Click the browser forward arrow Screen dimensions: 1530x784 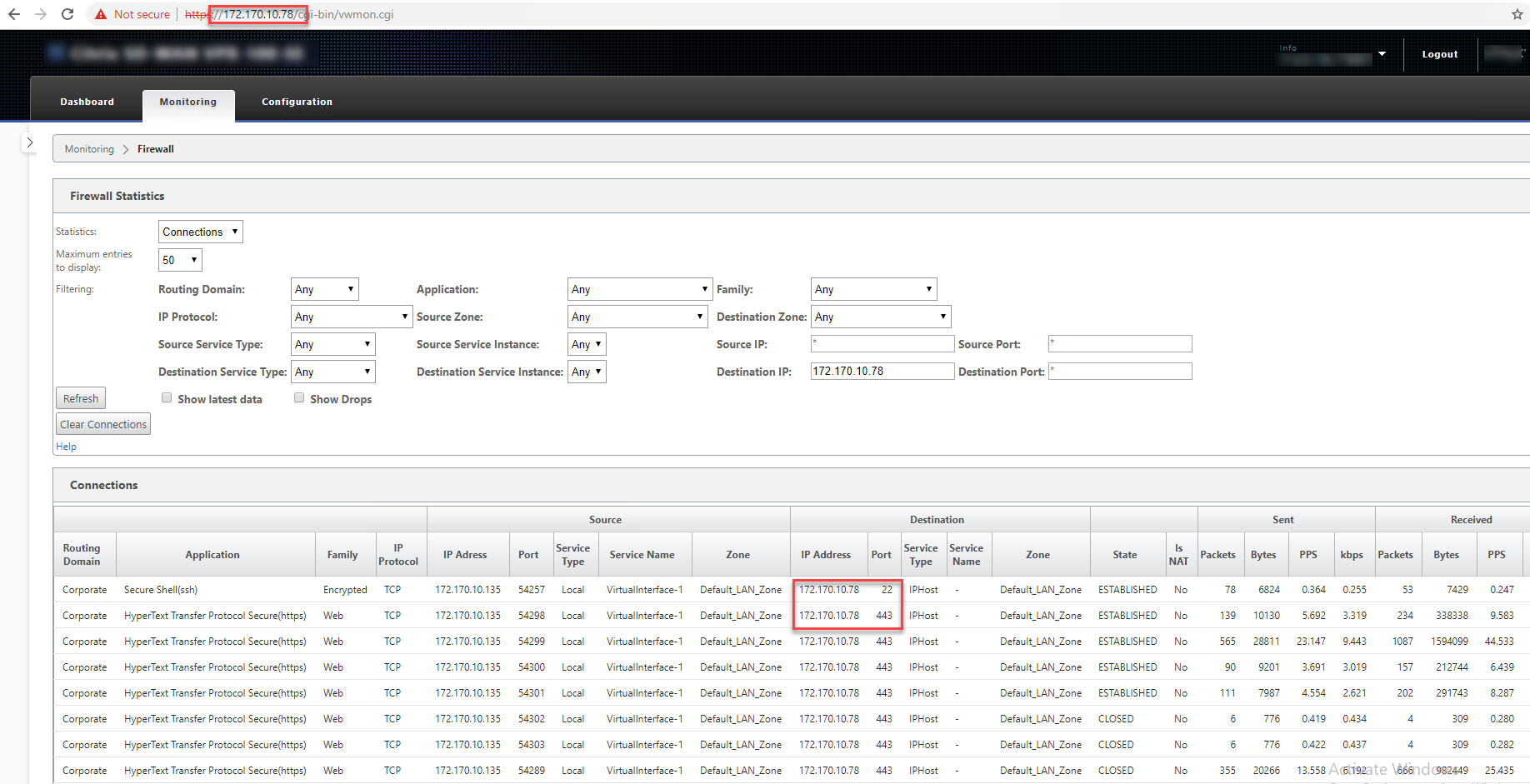(41, 14)
